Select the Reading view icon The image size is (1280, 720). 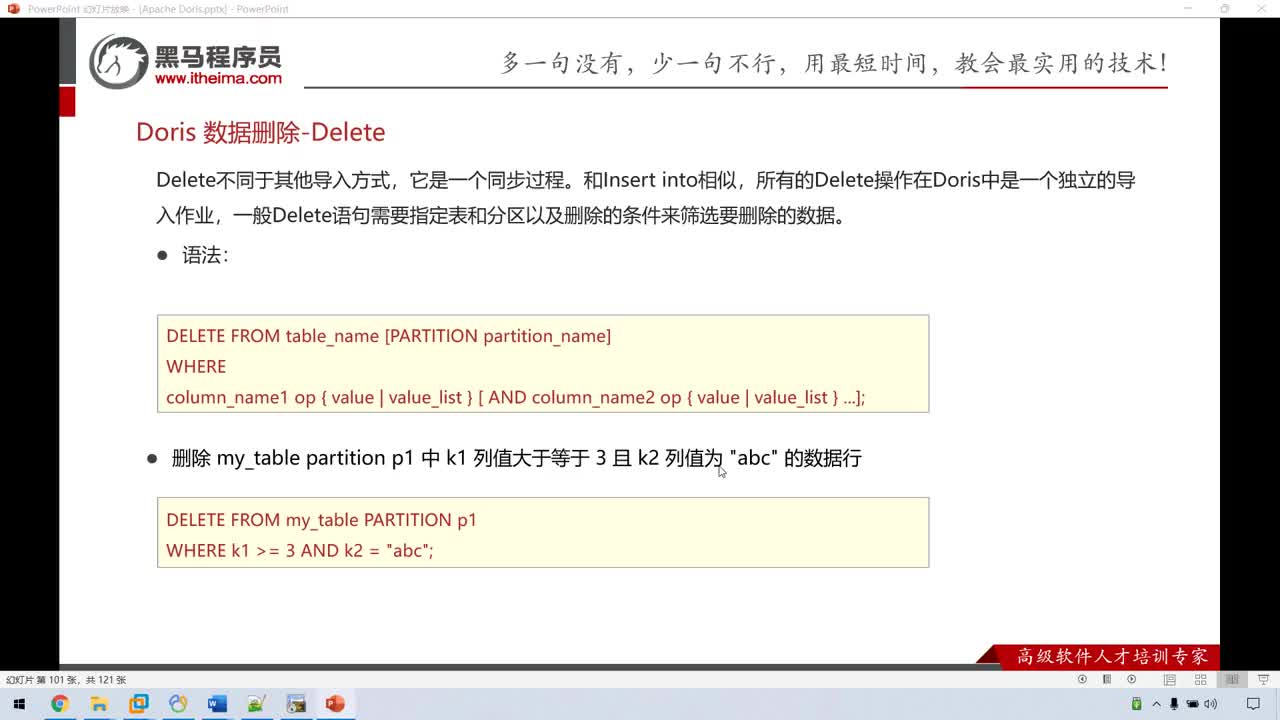(1232, 679)
